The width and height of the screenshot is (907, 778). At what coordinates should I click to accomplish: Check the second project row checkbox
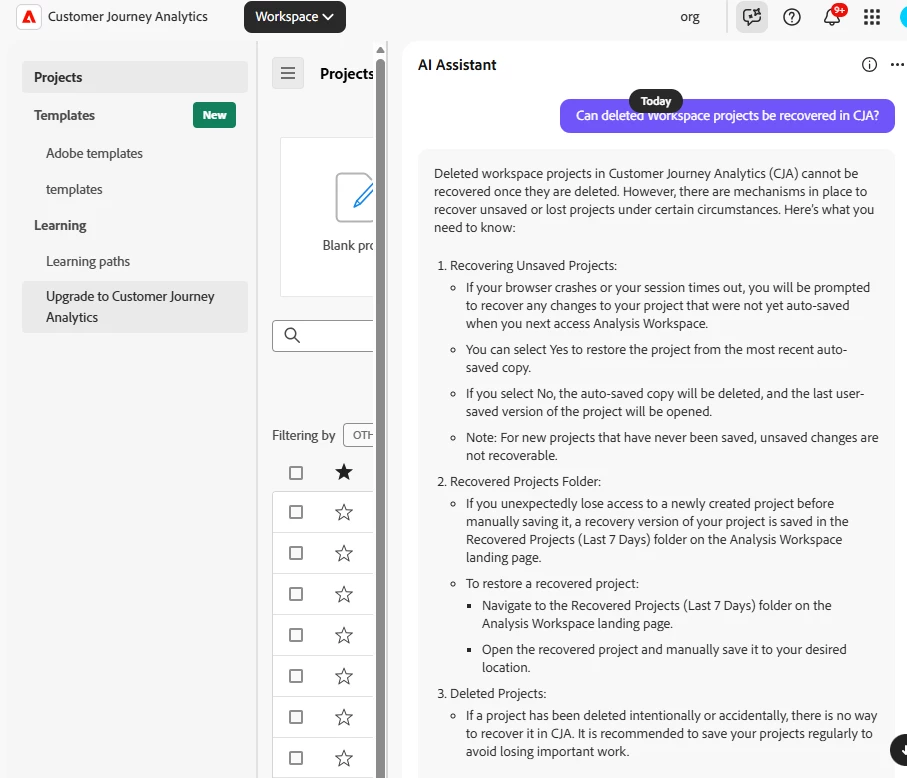[296, 553]
